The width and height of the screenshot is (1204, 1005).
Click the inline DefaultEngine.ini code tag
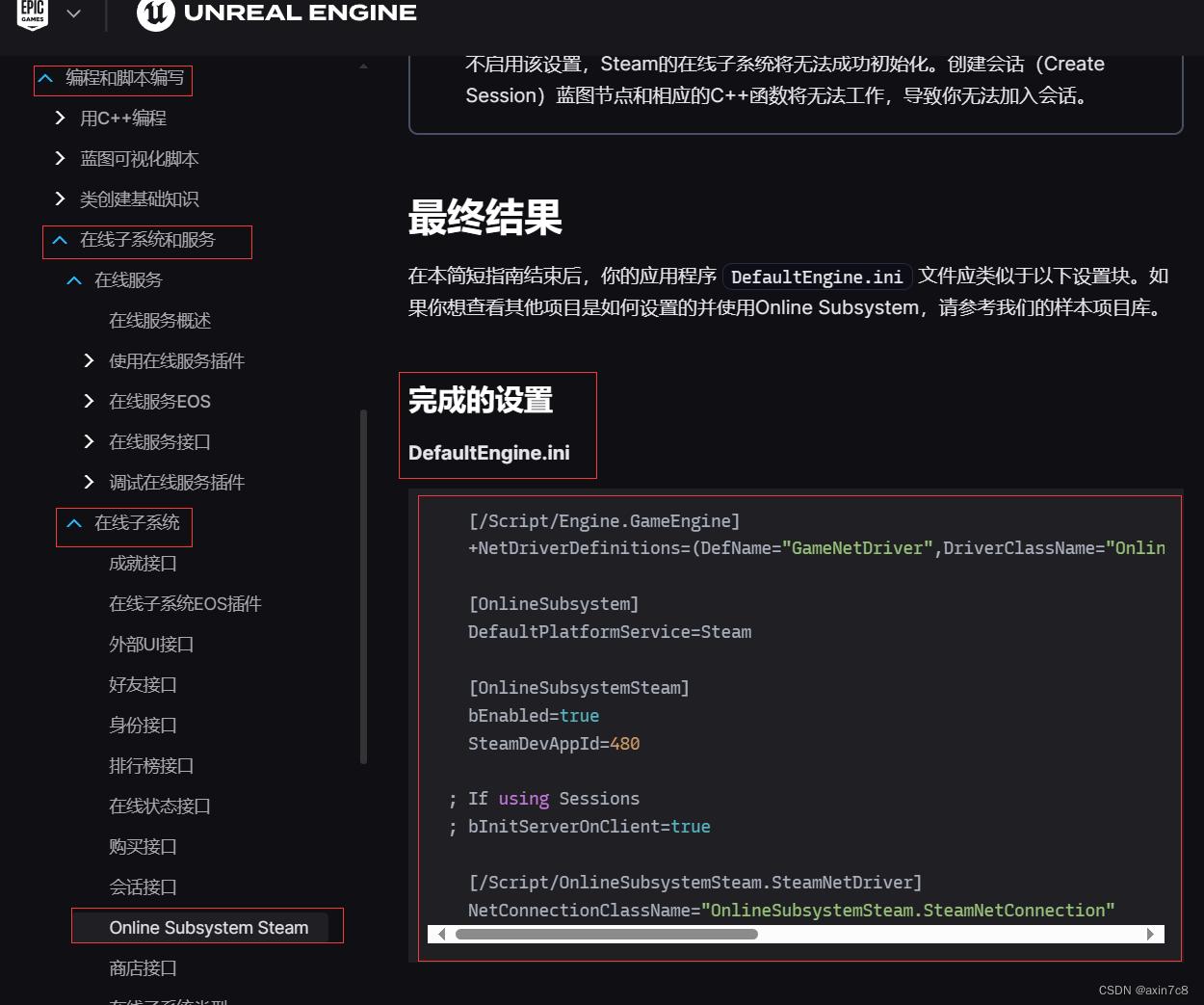817,278
